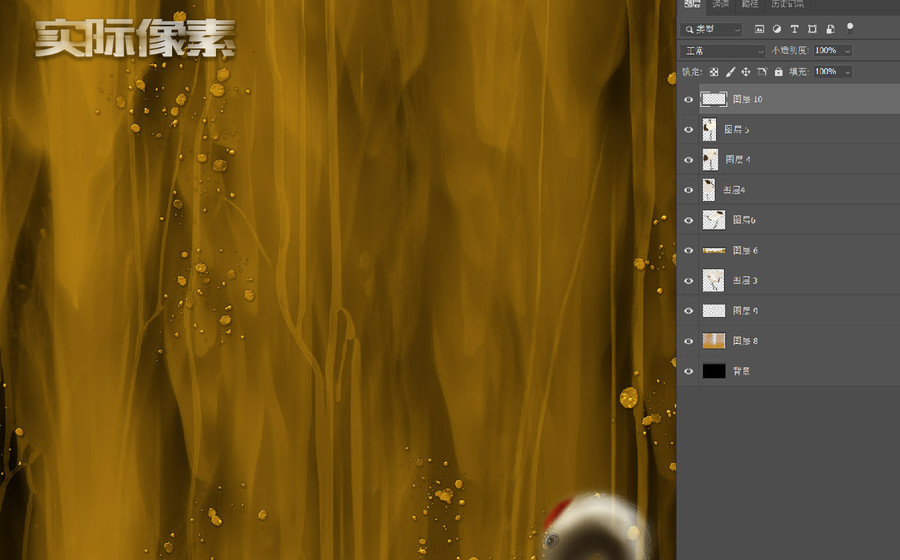Select the 图层 layers tab
Screen dimensions: 900x560
coord(693,4)
